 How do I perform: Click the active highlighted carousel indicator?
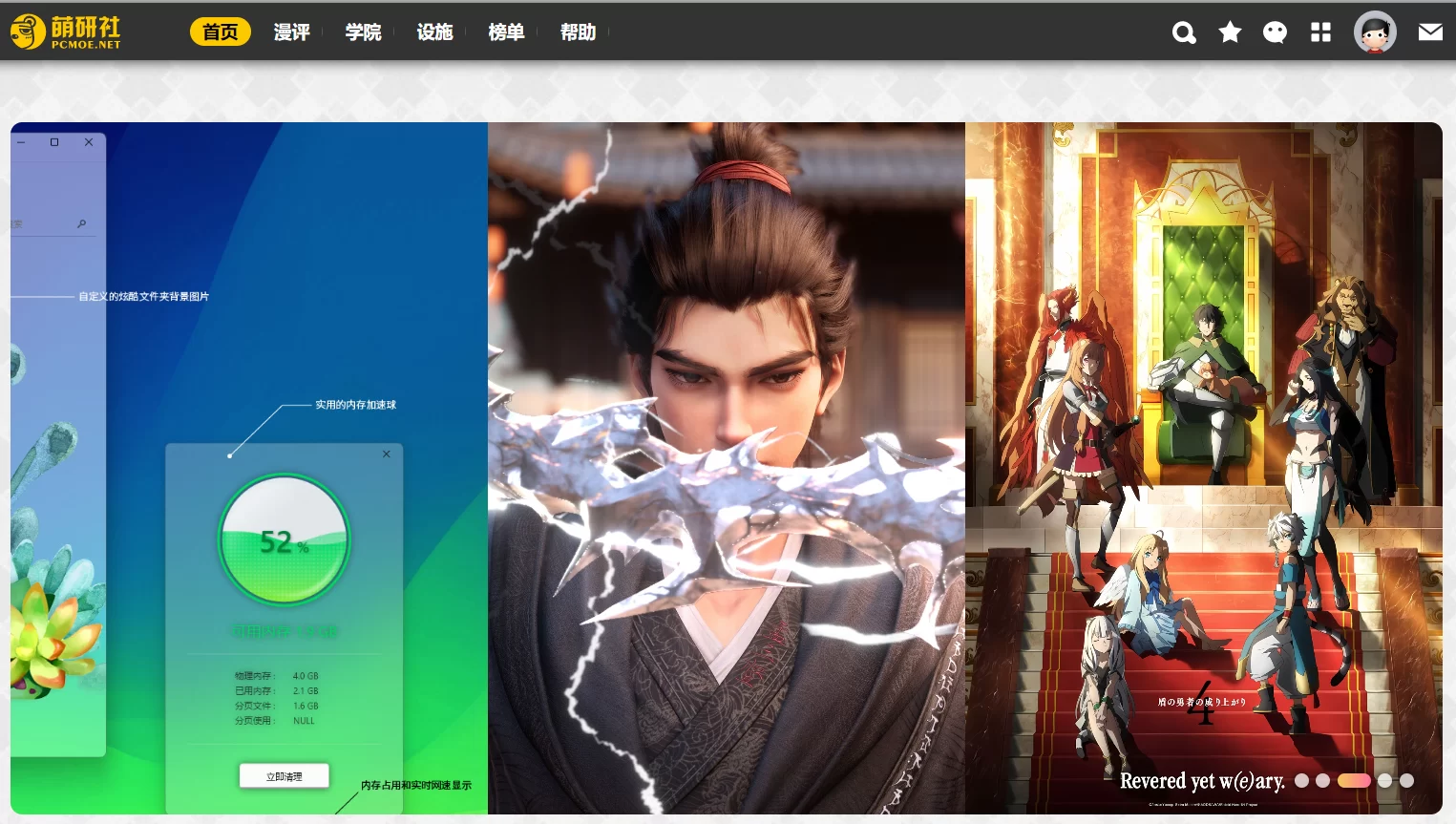point(1354,781)
